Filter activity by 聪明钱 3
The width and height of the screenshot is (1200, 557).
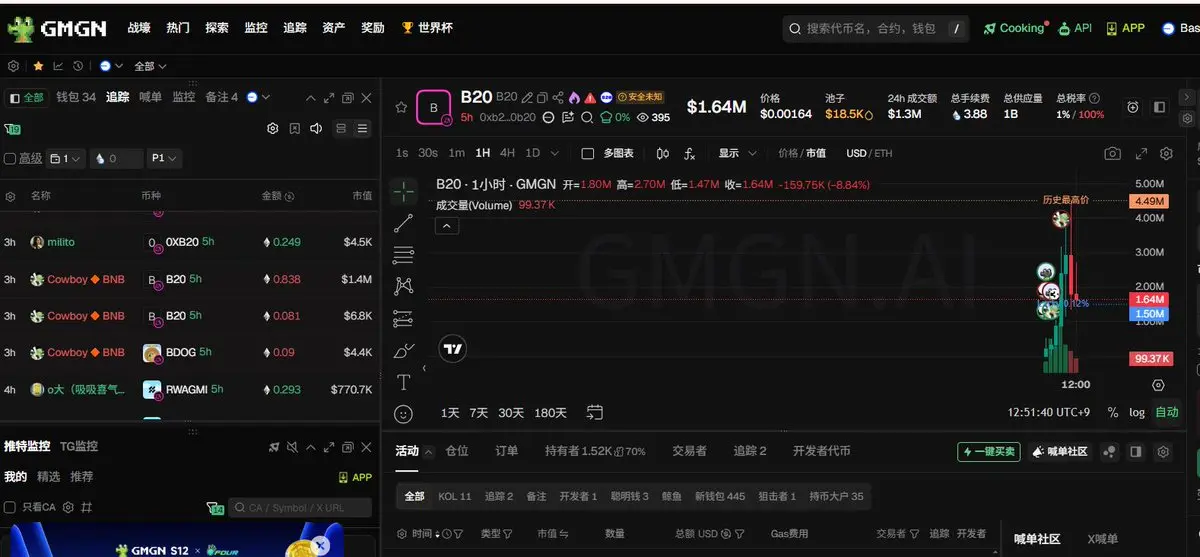pos(630,496)
